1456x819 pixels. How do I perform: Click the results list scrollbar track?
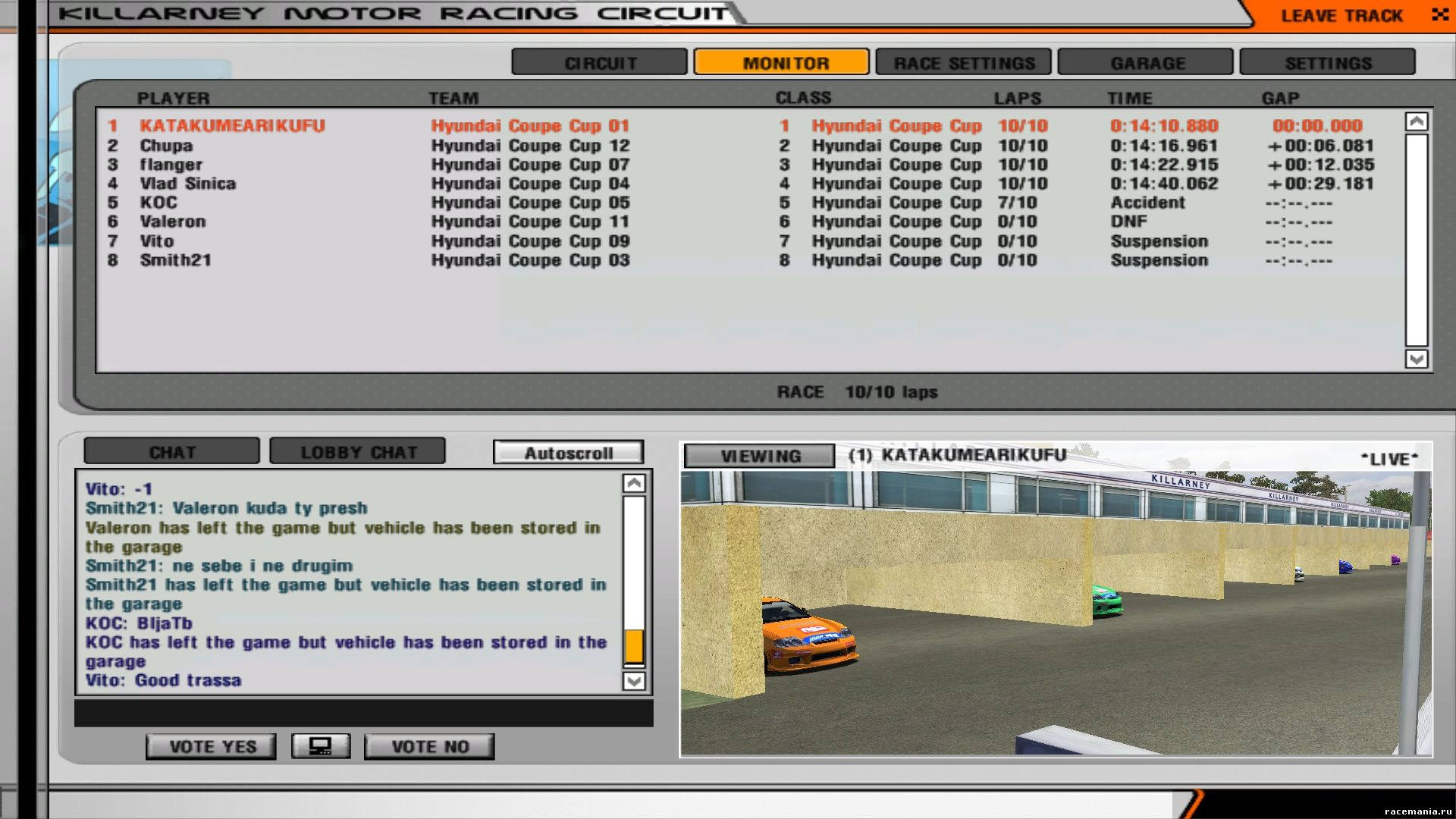pos(1416,240)
